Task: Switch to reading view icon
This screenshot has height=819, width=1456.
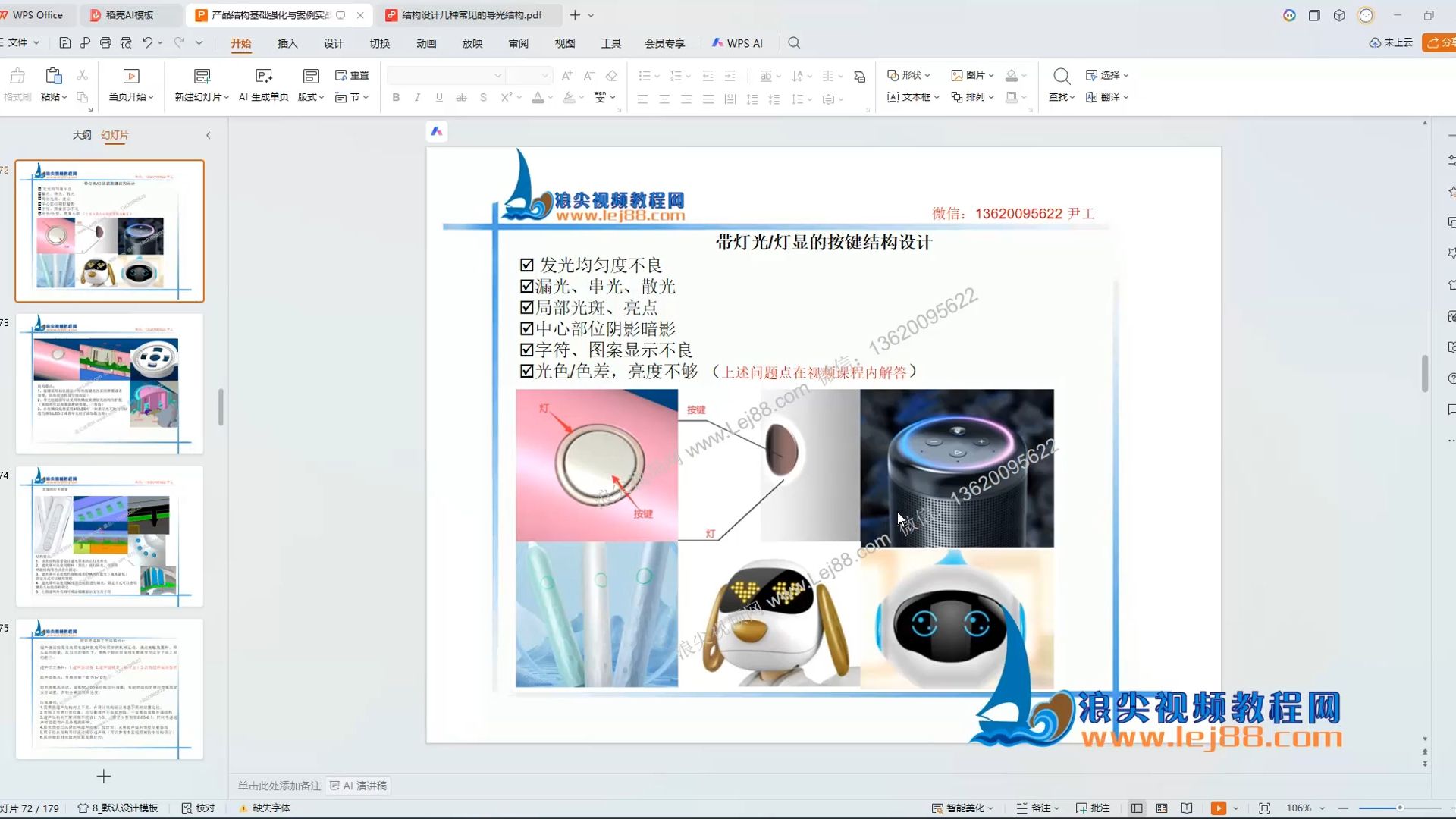Action: tap(1187, 808)
